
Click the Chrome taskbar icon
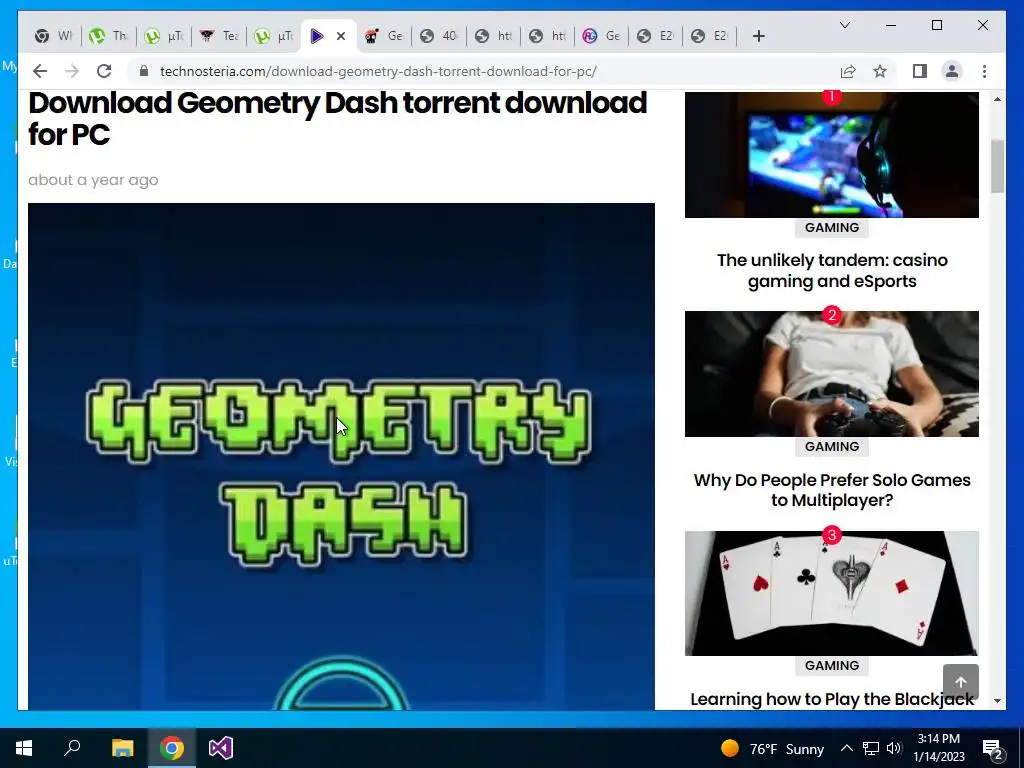pos(171,748)
